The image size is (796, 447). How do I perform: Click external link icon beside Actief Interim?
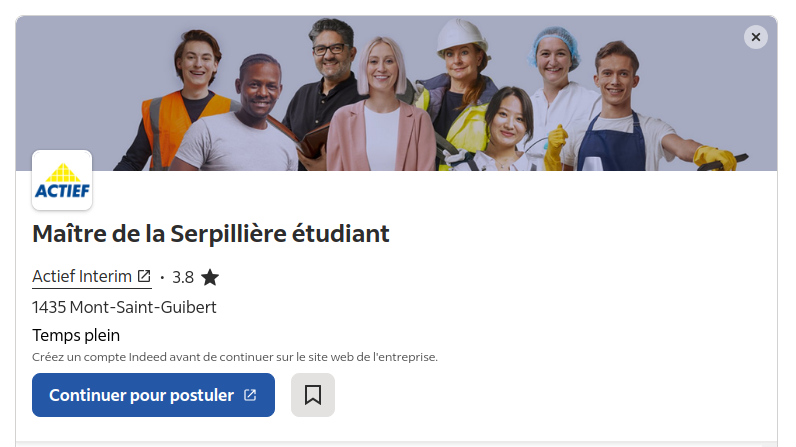[144, 276]
